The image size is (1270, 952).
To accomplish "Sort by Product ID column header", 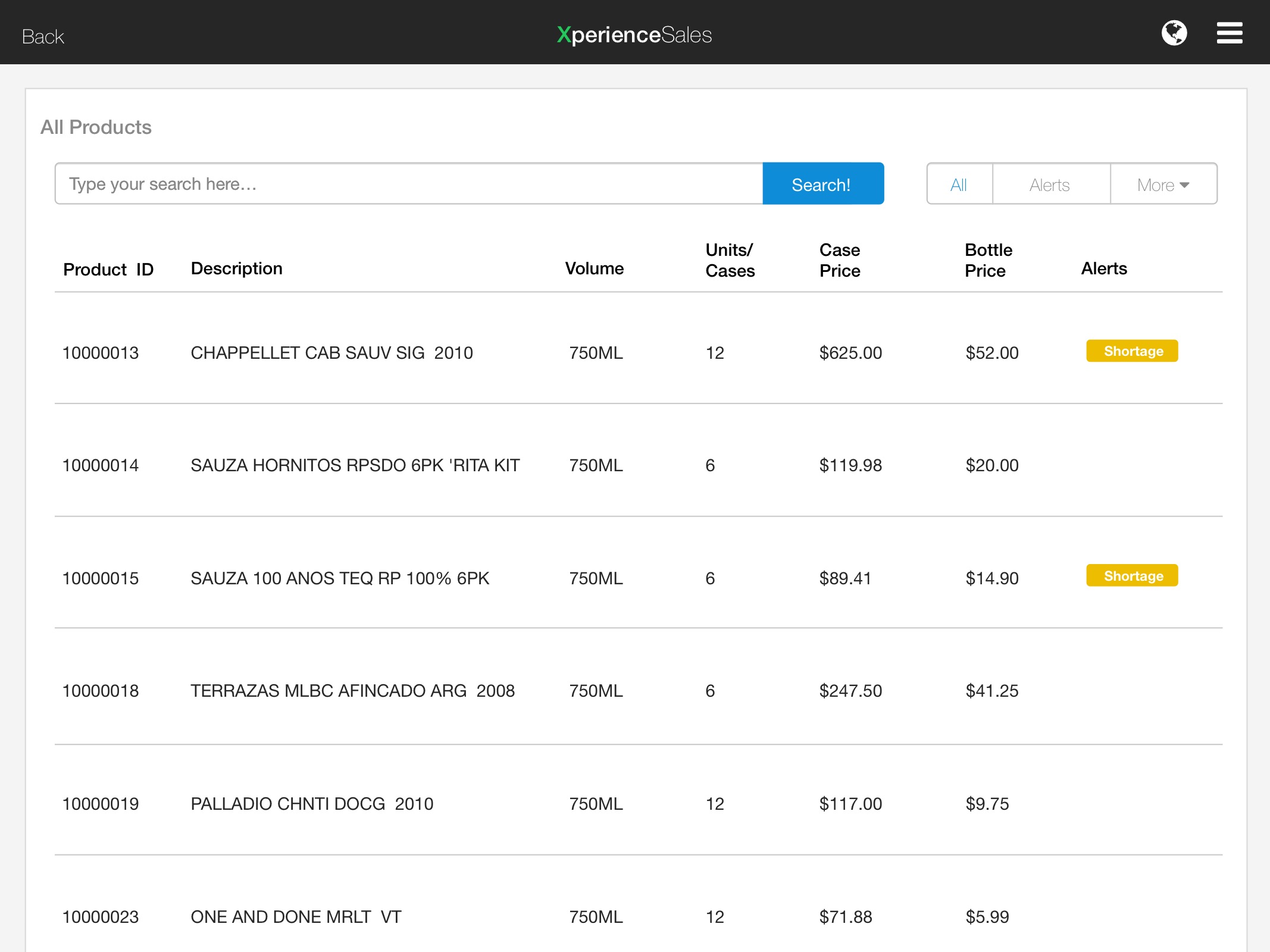I will [x=108, y=270].
